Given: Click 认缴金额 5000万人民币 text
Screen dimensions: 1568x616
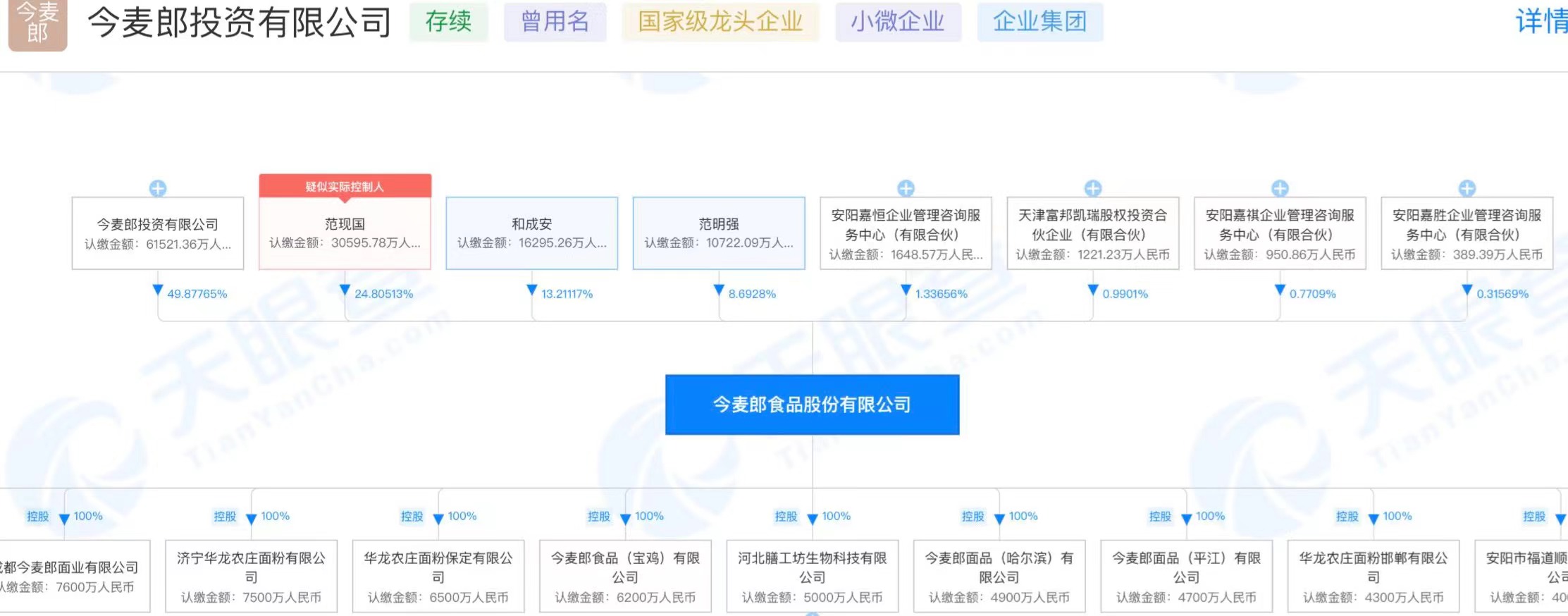Looking at the screenshot, I should [x=812, y=597].
